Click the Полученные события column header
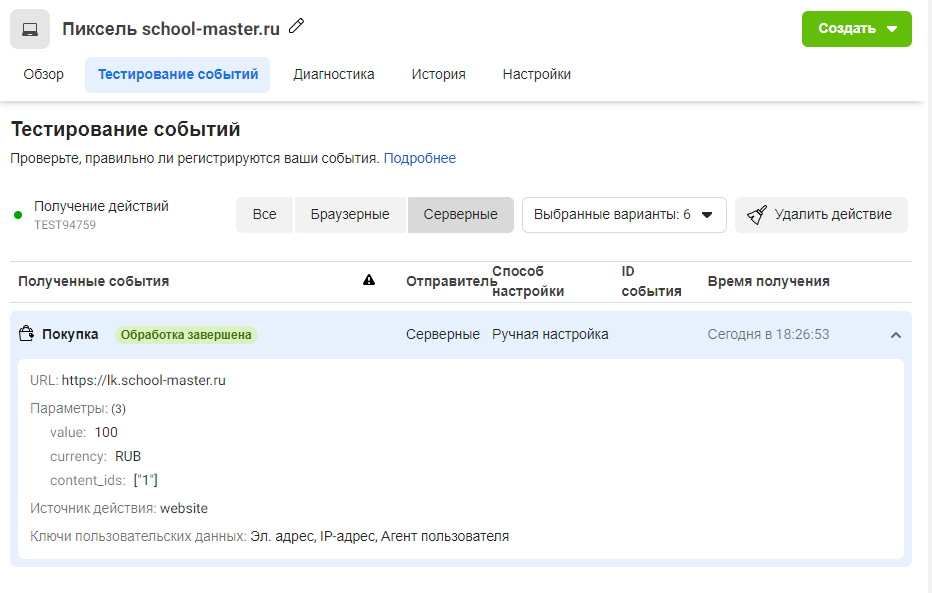Viewport: 932px width, 593px height. [93, 281]
